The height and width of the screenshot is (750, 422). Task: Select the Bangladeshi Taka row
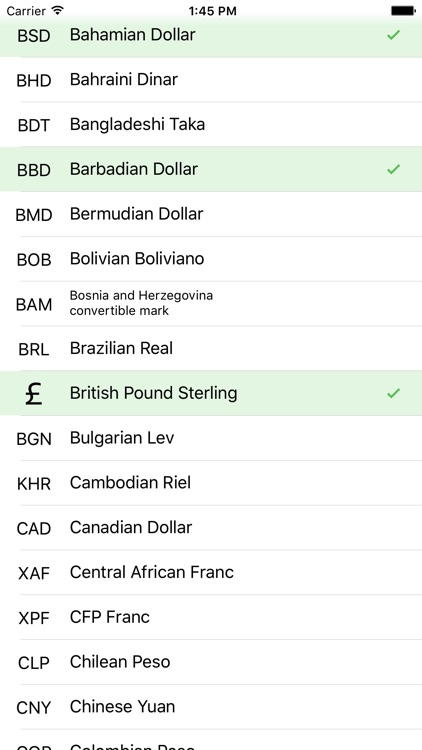click(x=211, y=124)
